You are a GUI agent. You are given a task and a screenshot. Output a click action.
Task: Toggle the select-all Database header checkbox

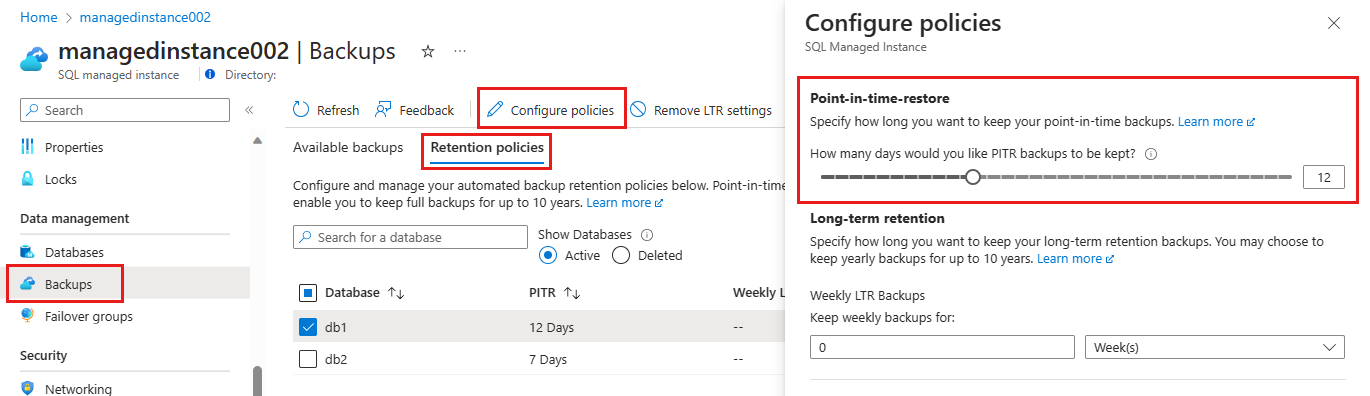point(309,293)
